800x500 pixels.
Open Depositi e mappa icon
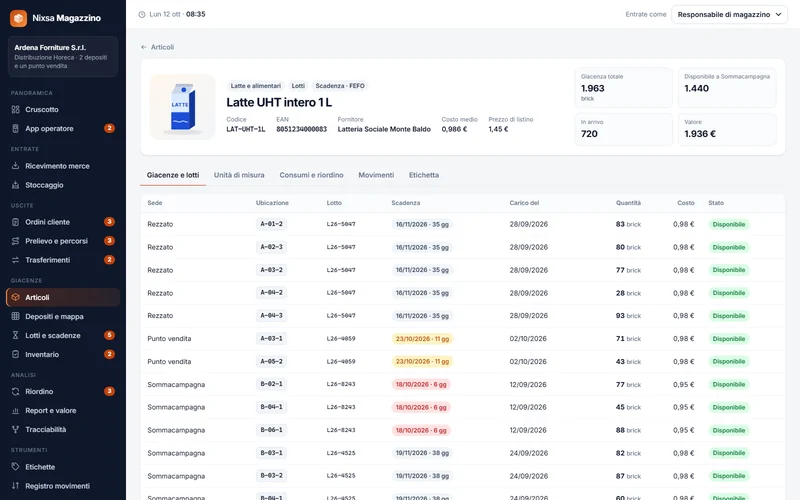(15, 316)
